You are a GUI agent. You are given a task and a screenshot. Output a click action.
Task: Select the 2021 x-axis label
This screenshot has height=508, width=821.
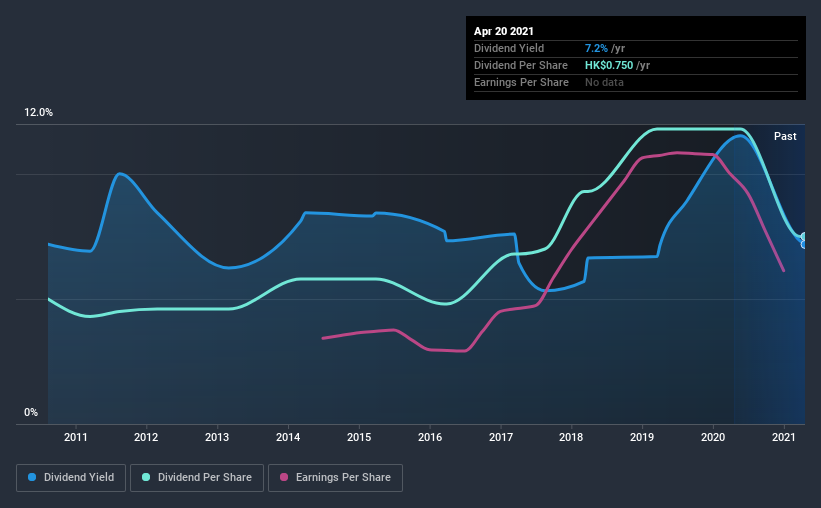pos(784,437)
